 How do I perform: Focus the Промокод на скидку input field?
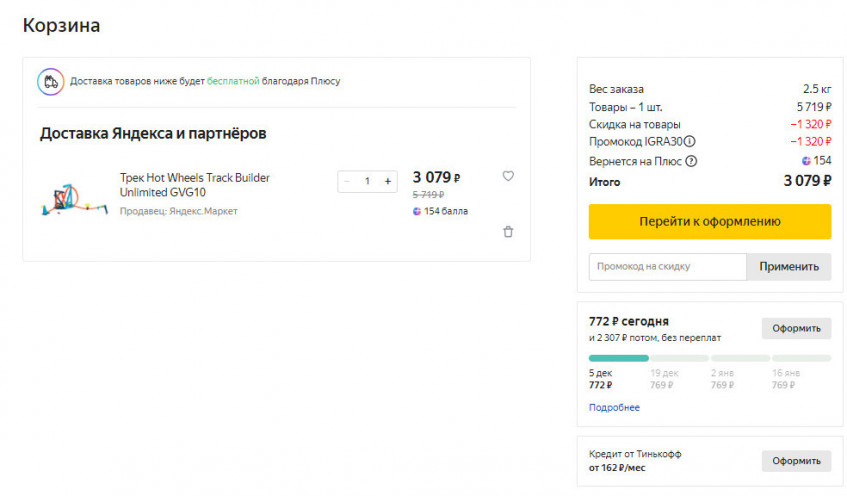point(667,267)
